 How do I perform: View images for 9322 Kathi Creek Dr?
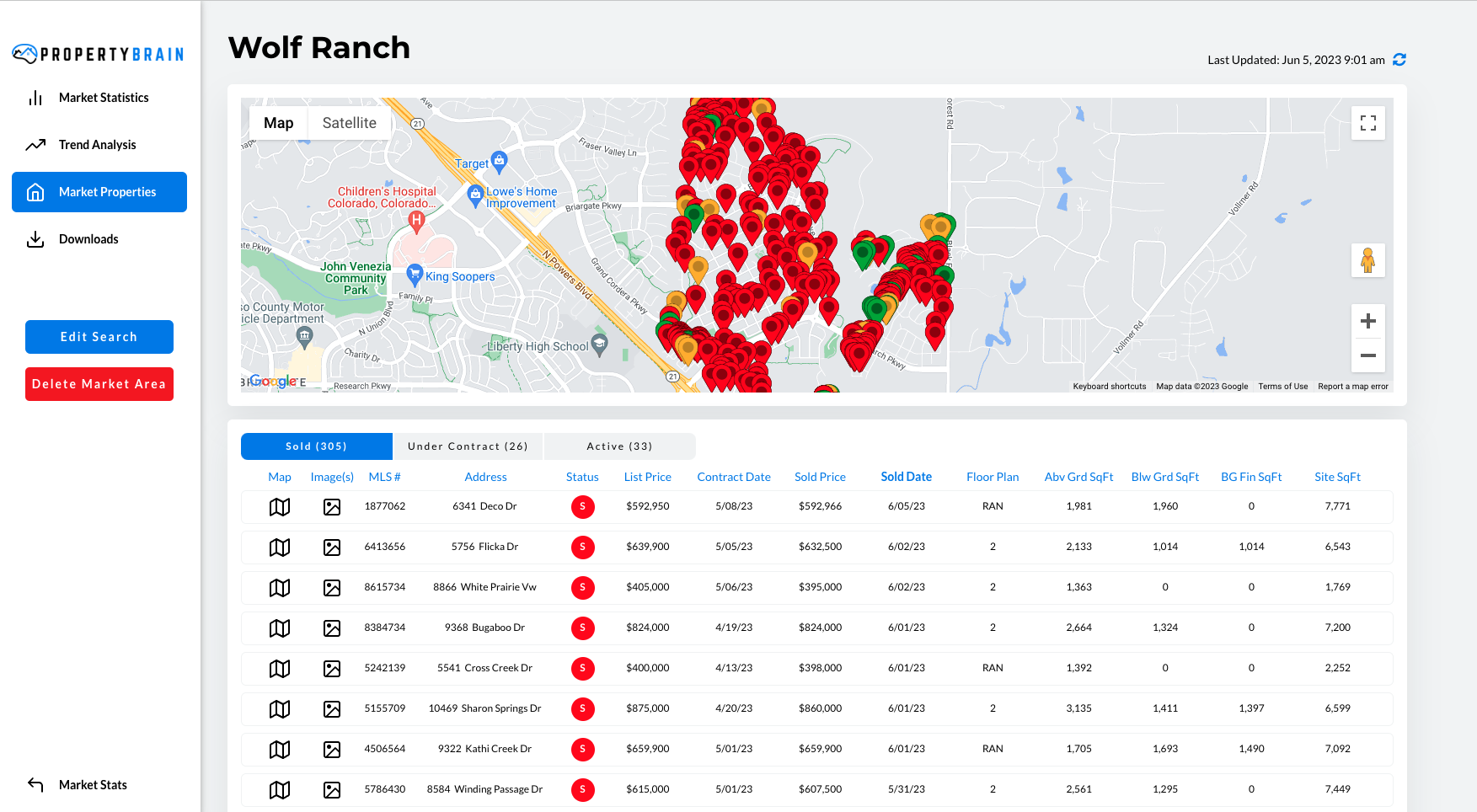(x=332, y=750)
